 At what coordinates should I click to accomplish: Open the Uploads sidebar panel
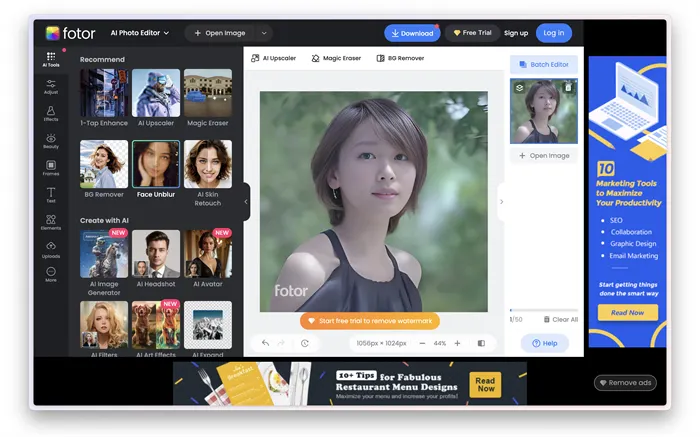pos(51,250)
